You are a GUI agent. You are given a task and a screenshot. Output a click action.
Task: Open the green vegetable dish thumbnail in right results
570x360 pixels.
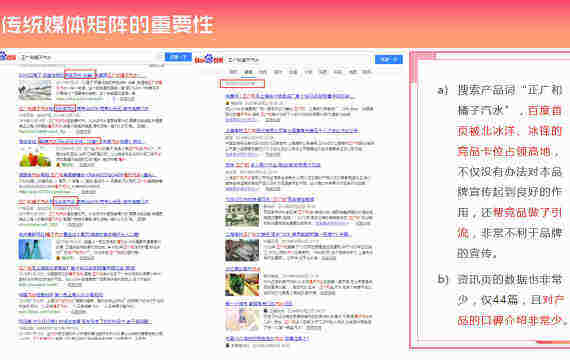242,284
